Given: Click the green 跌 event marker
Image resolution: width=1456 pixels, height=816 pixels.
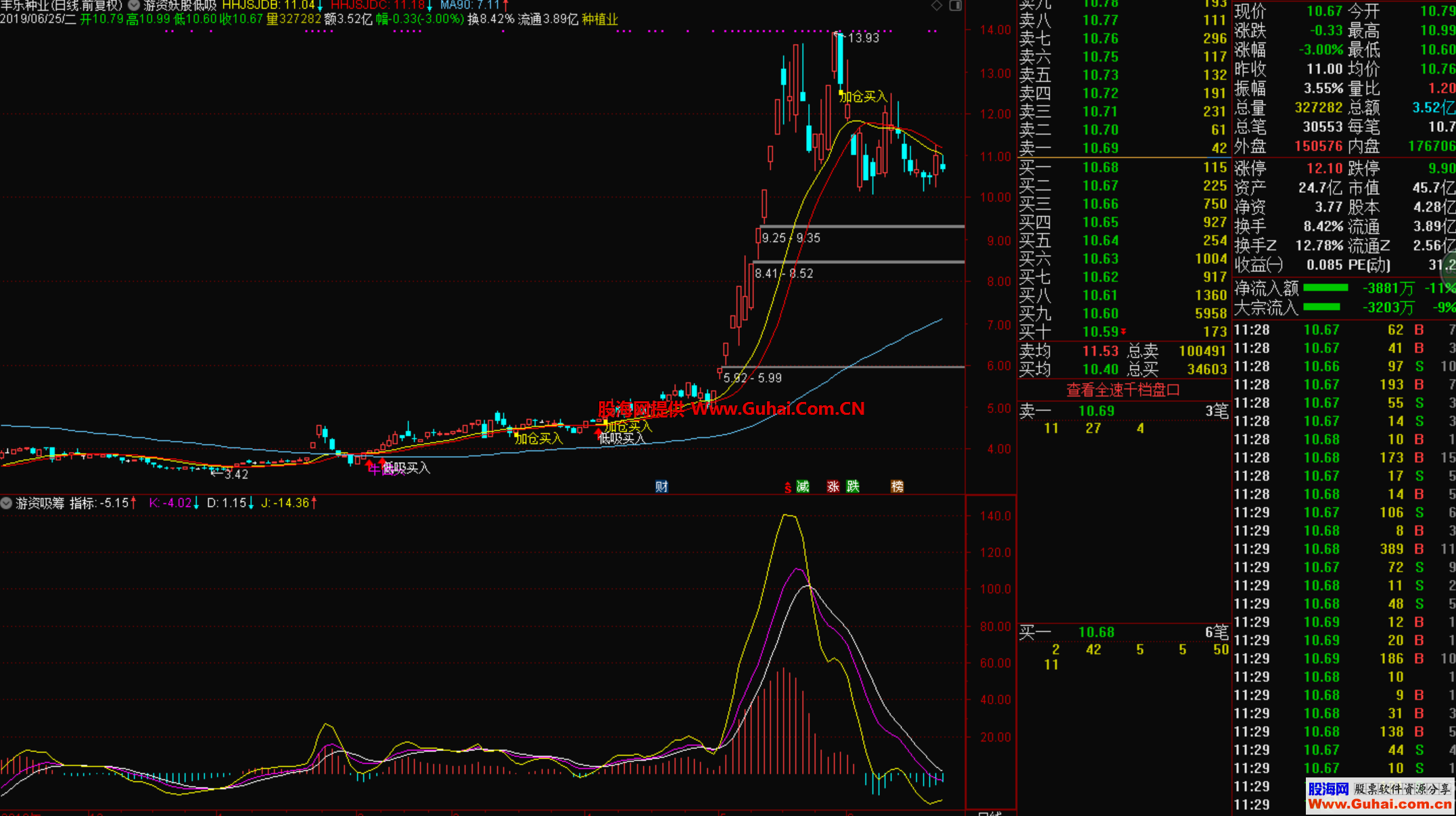Looking at the screenshot, I should (853, 486).
